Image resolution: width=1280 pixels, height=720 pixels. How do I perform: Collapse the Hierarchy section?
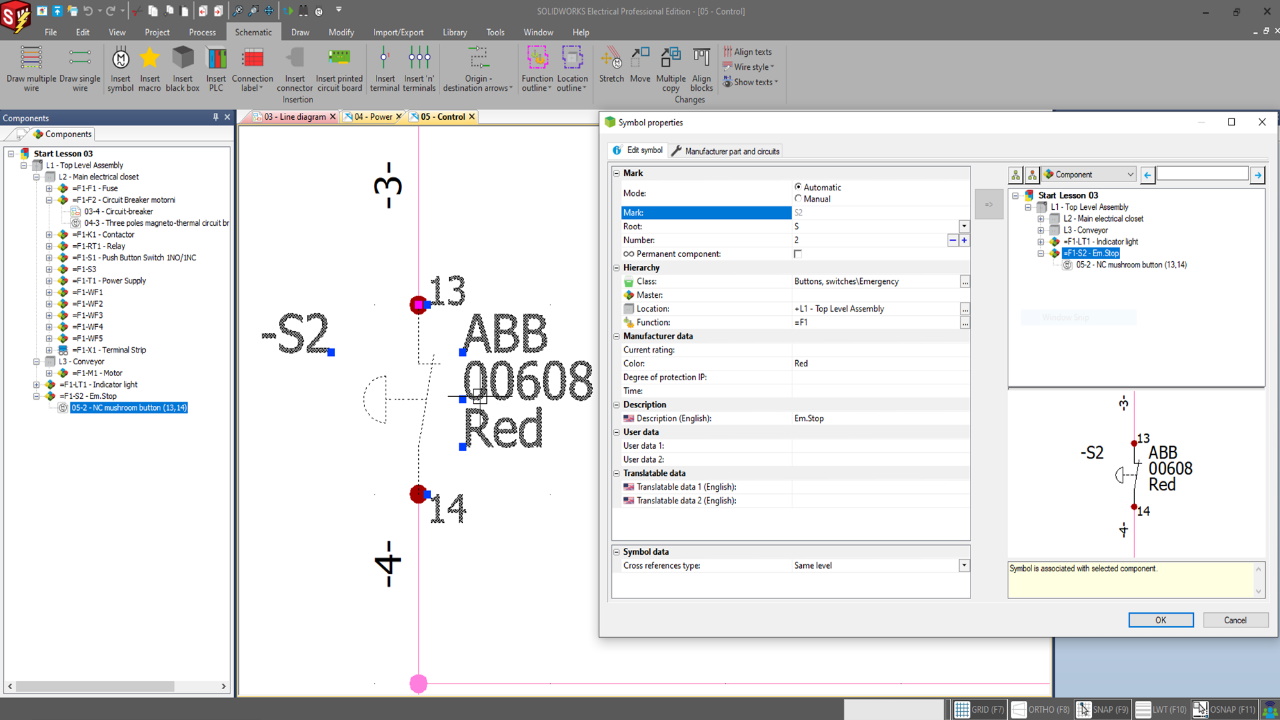pyautogui.click(x=617, y=268)
